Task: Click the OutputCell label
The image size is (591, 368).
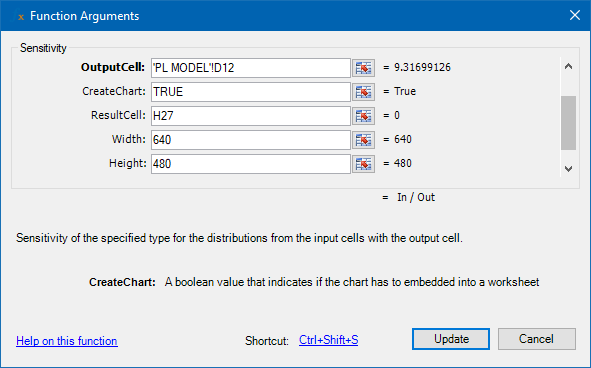Action: coord(113,67)
